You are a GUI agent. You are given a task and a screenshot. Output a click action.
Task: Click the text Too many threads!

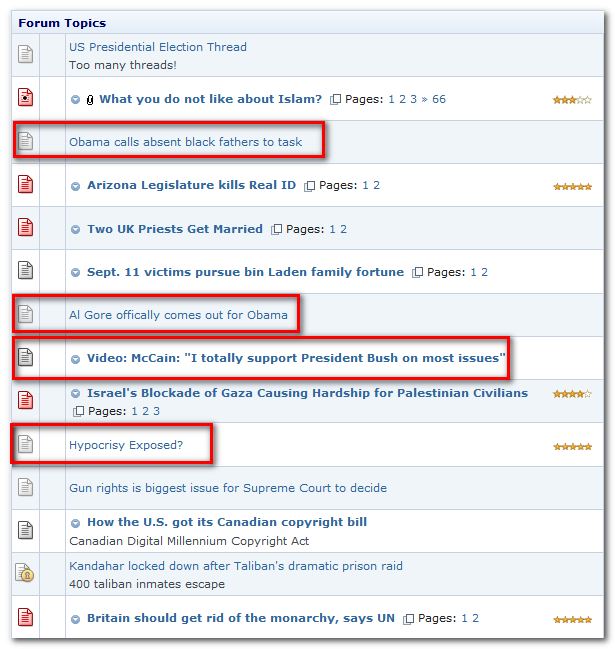click(x=123, y=65)
